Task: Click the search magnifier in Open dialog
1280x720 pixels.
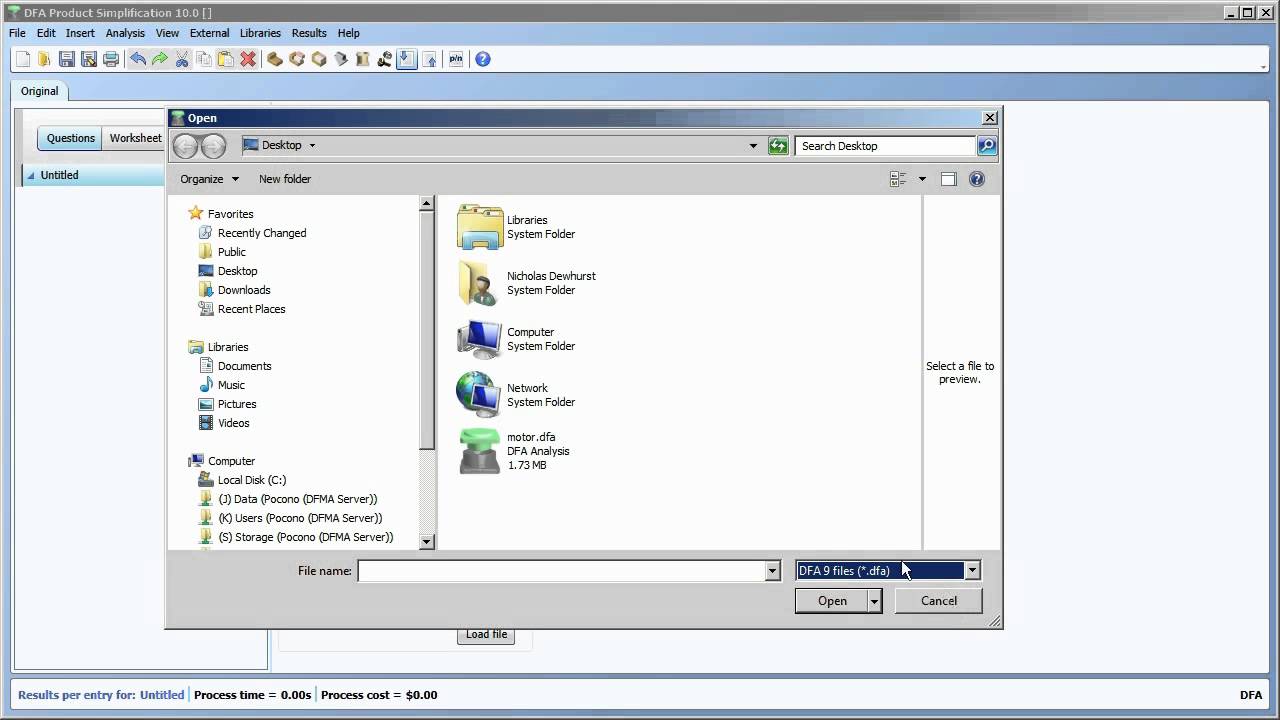Action: tap(986, 146)
